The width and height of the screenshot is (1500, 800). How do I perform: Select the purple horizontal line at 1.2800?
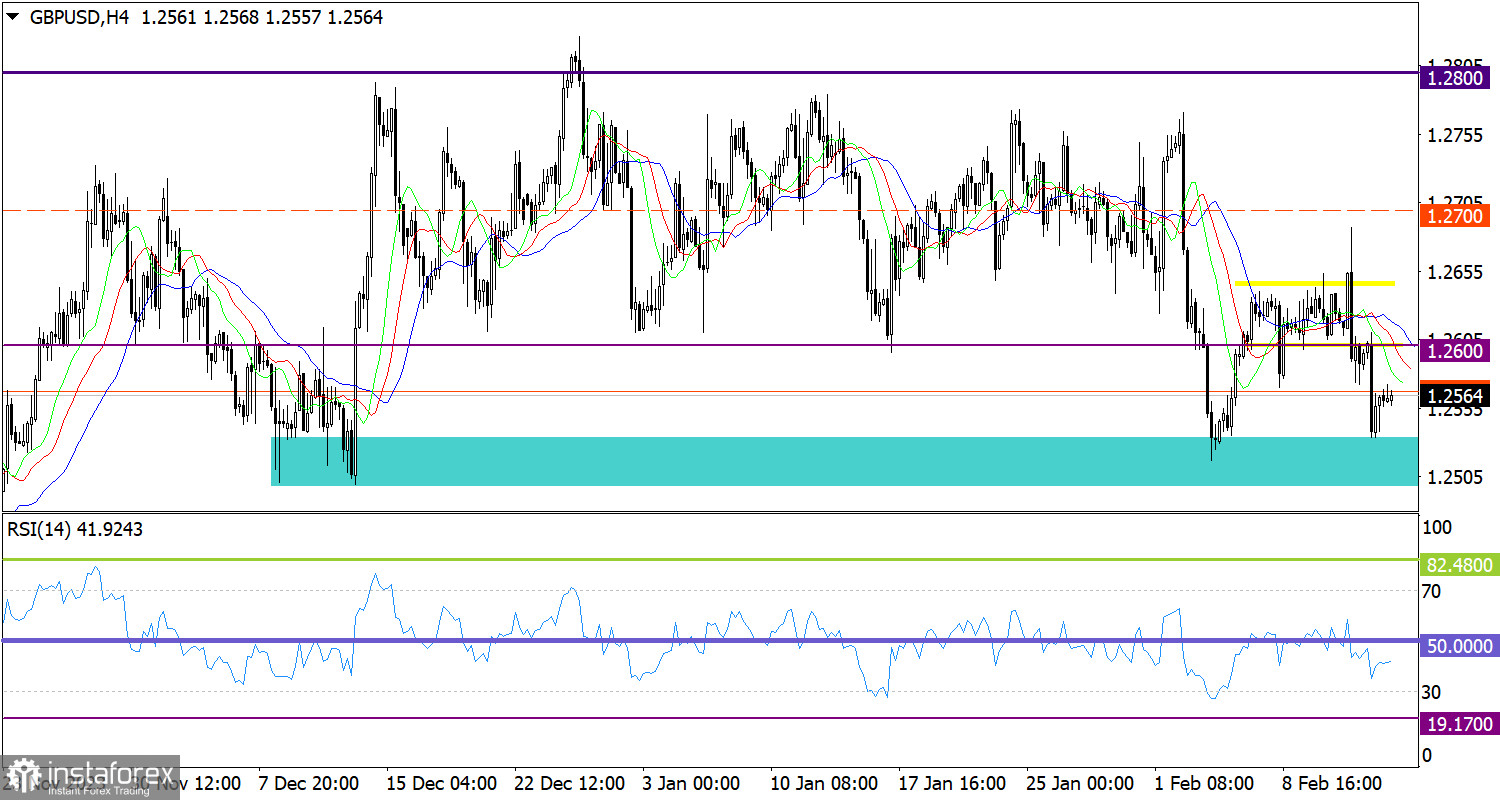click(709, 72)
